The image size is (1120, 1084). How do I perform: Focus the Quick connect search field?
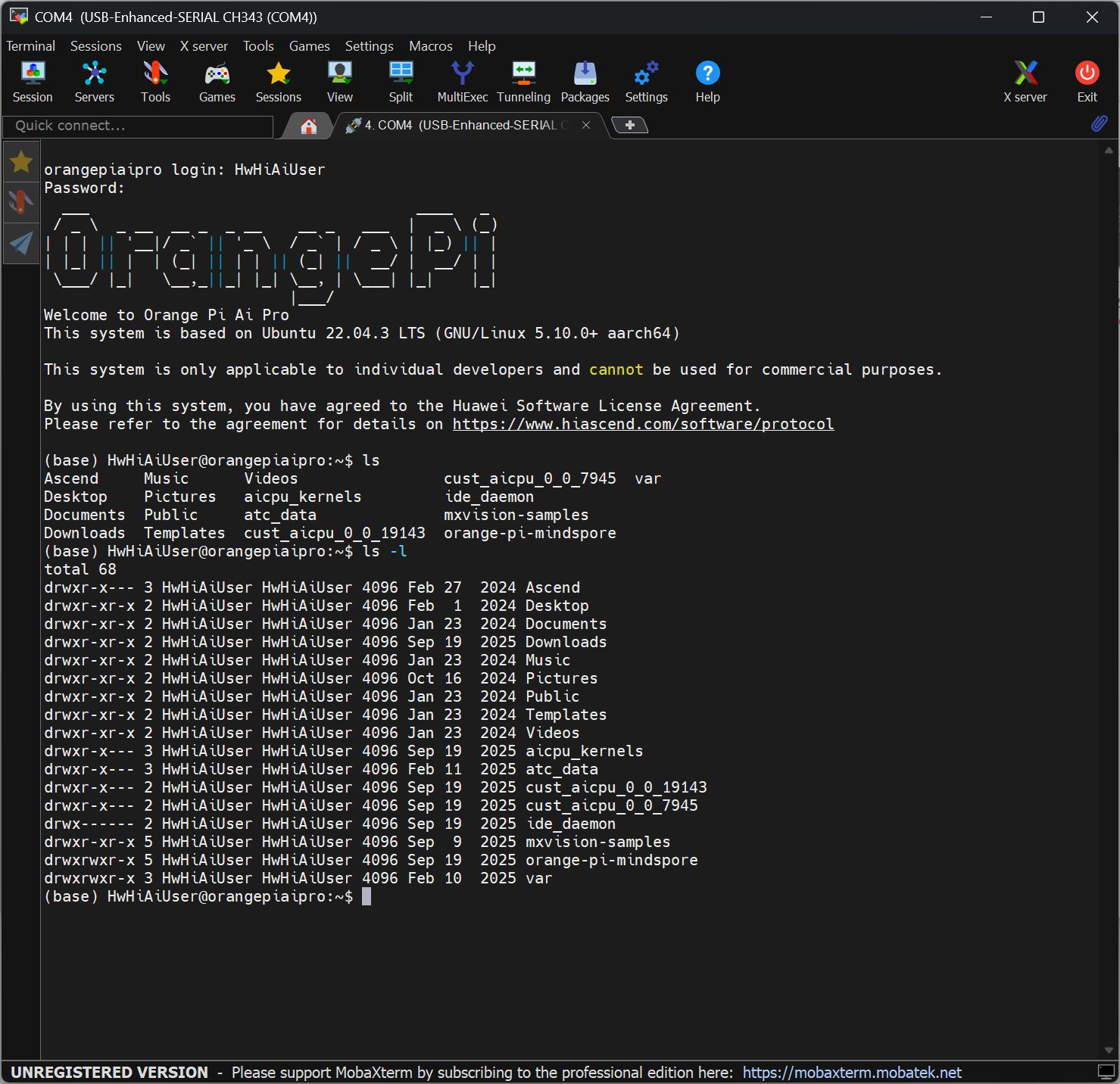coord(138,126)
